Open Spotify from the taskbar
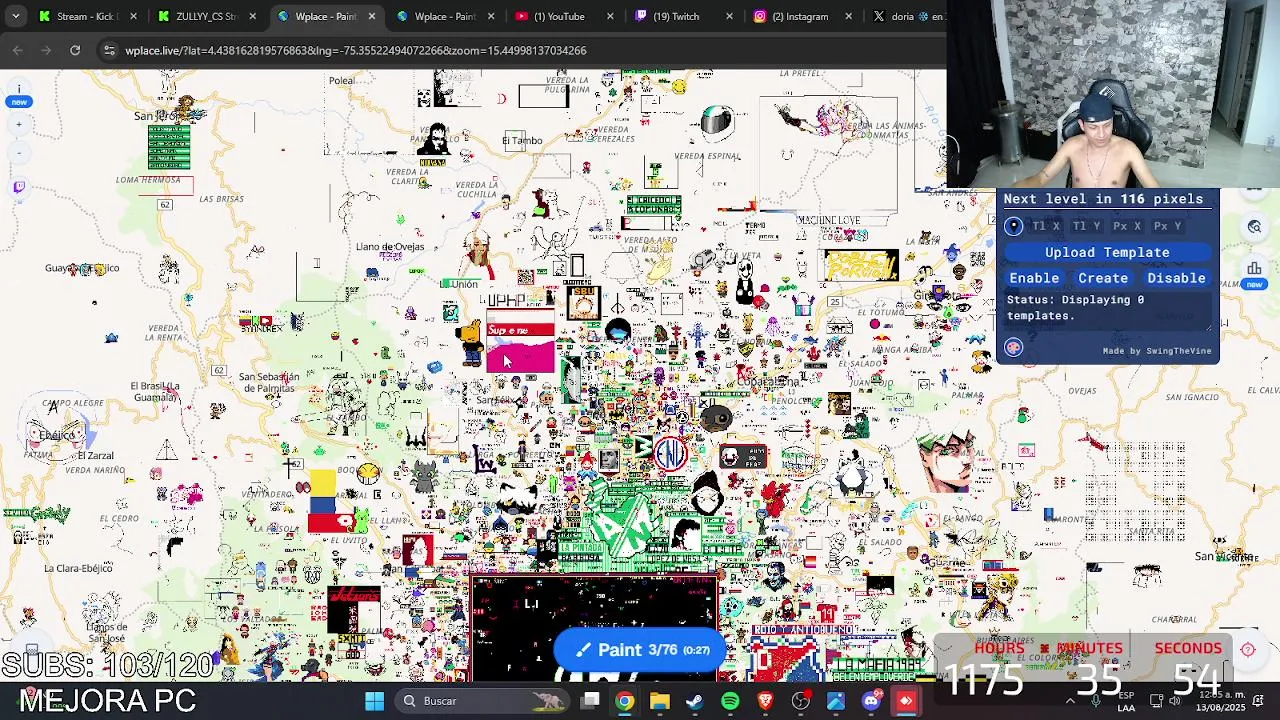Viewport: 1280px width, 720px height. [730, 701]
